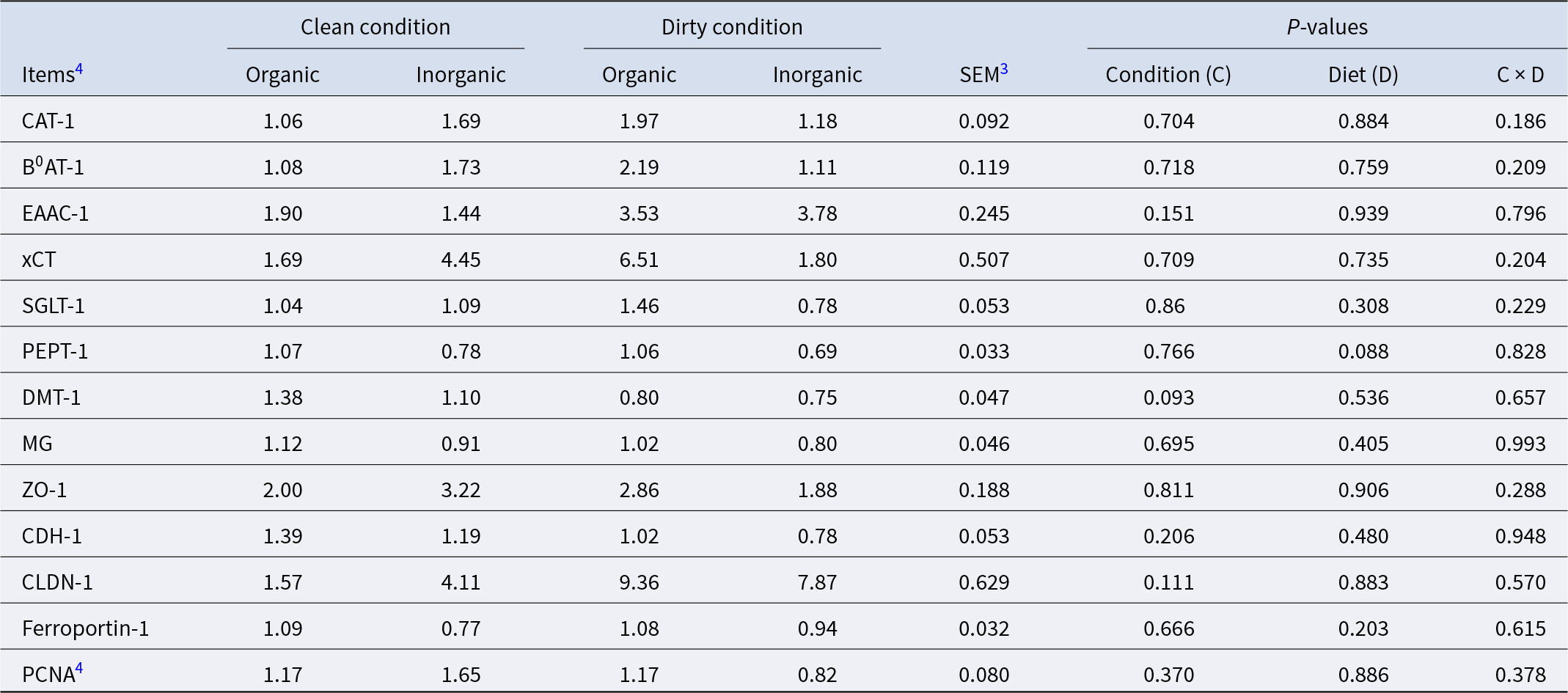Click the Diet (D) column header
Viewport: 1568px width, 693px height.
point(1363,75)
